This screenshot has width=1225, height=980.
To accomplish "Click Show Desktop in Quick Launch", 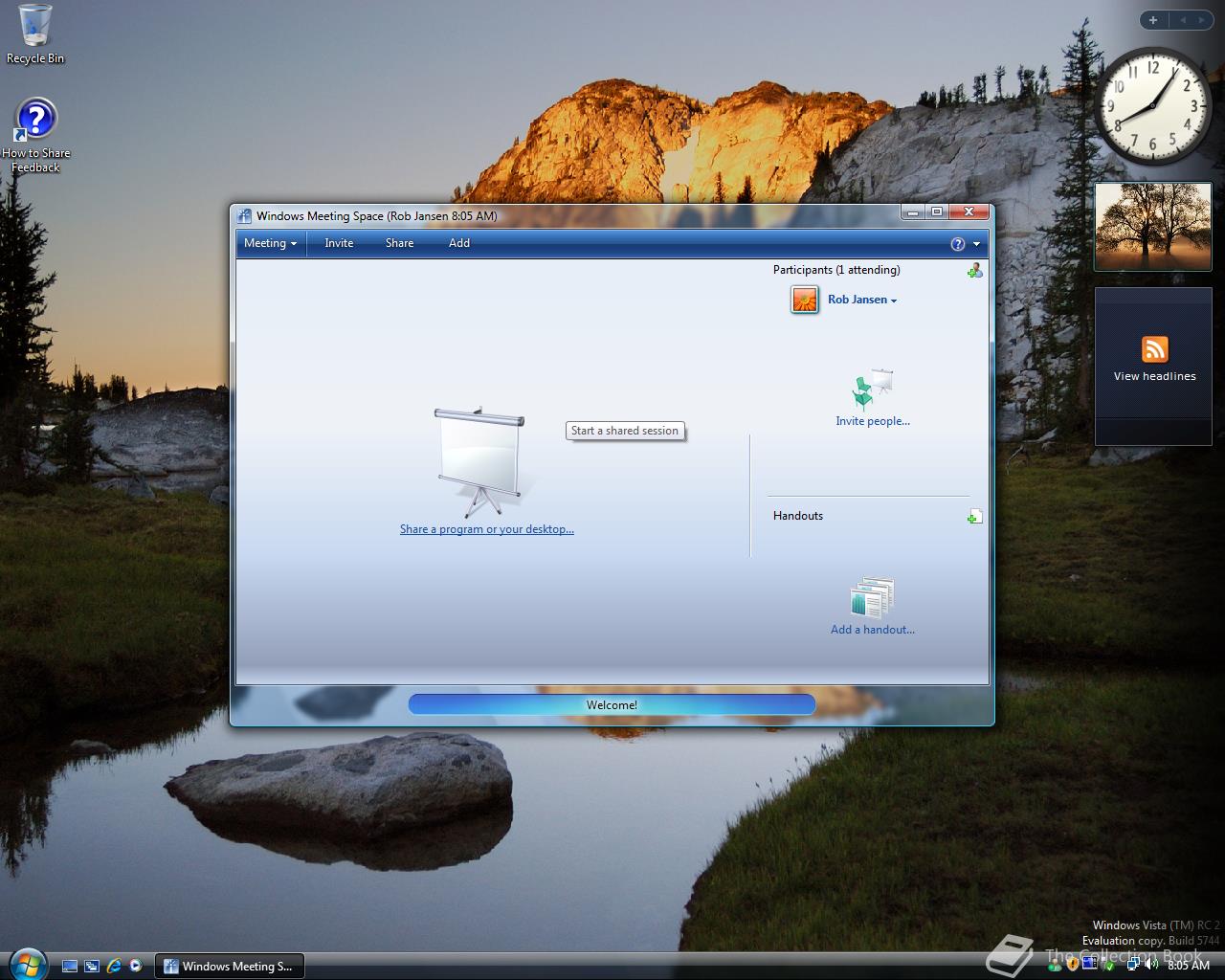I will point(70,967).
